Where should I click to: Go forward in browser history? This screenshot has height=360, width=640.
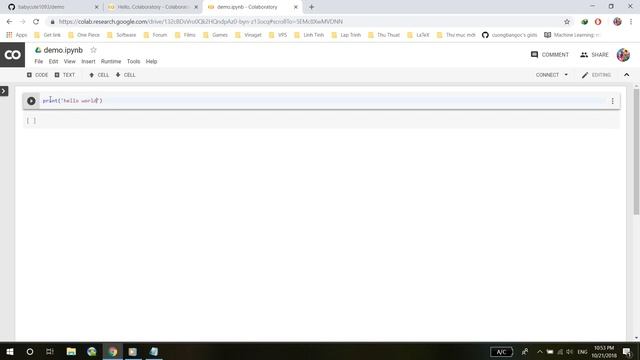22,22
